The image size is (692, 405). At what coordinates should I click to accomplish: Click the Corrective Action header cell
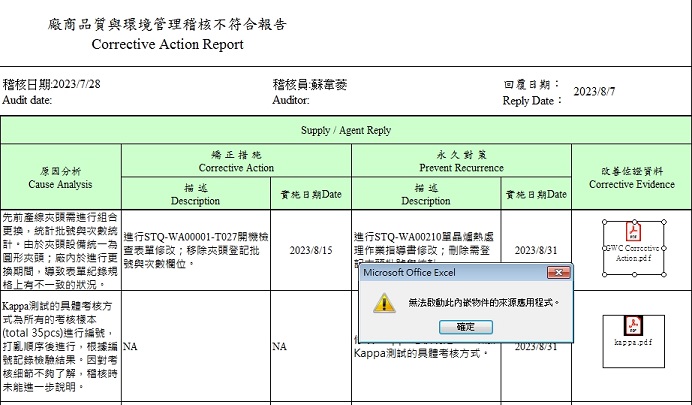click(x=236, y=161)
